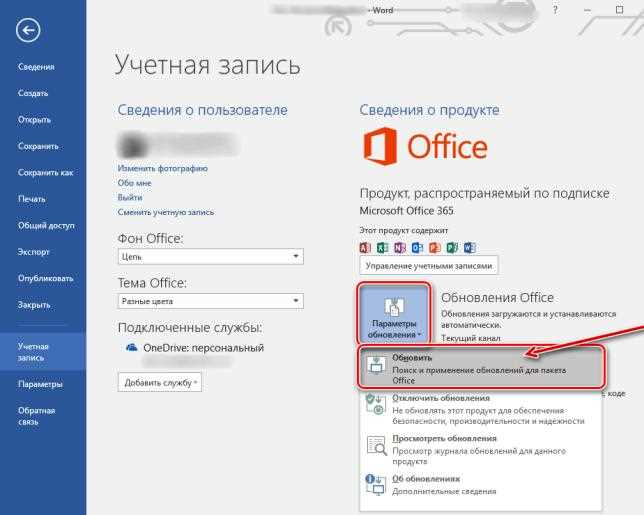Viewport: 644px width, 515px height.
Task: Click the Обновить update icon in the menu
Action: tap(376, 365)
